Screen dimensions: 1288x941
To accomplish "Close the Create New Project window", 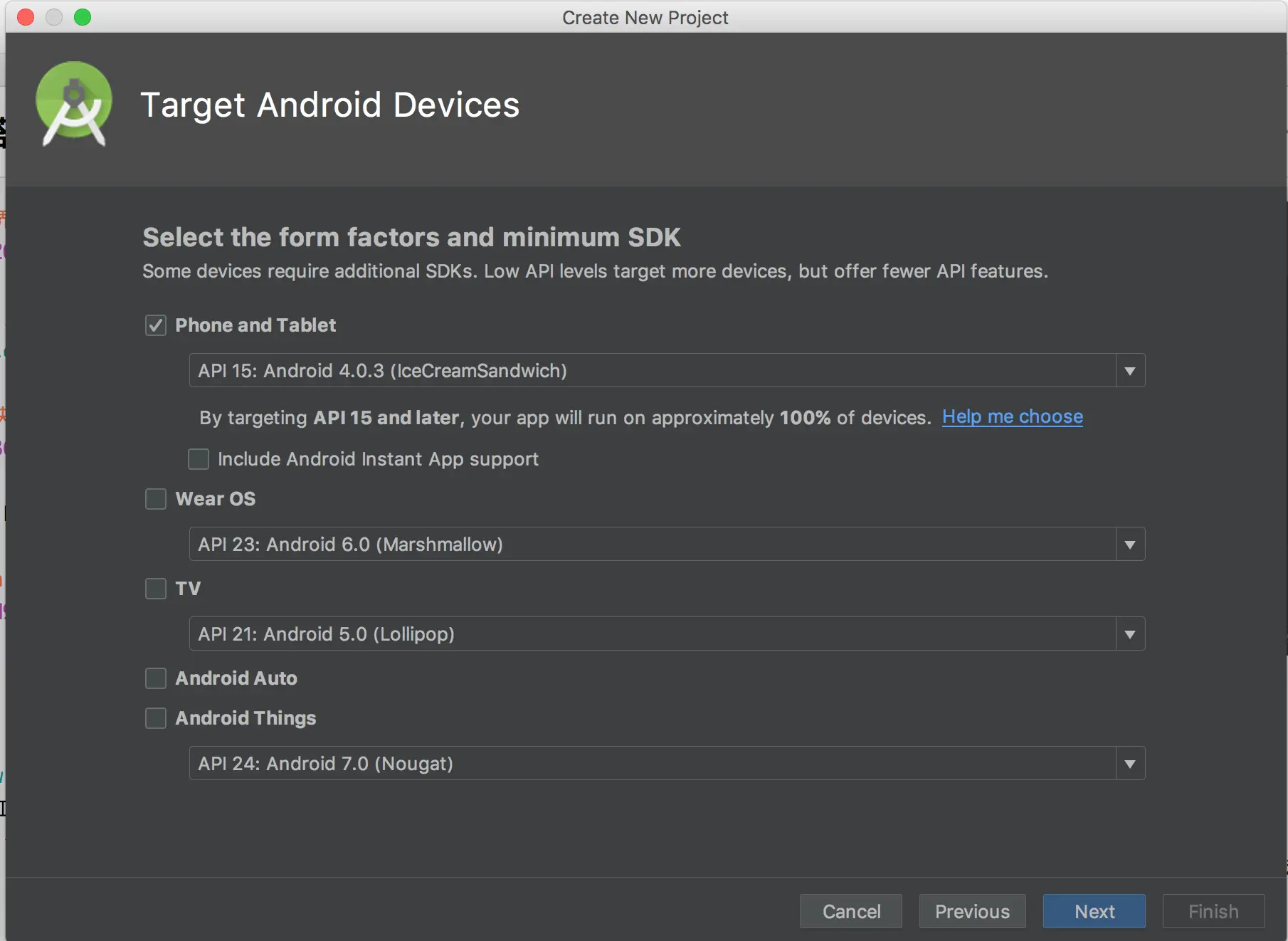I will [26, 17].
